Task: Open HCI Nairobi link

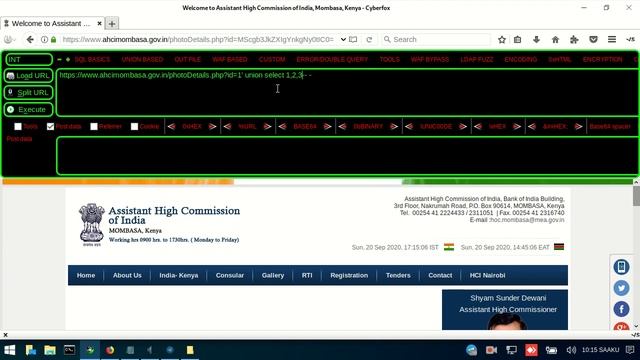Action: tap(487, 276)
